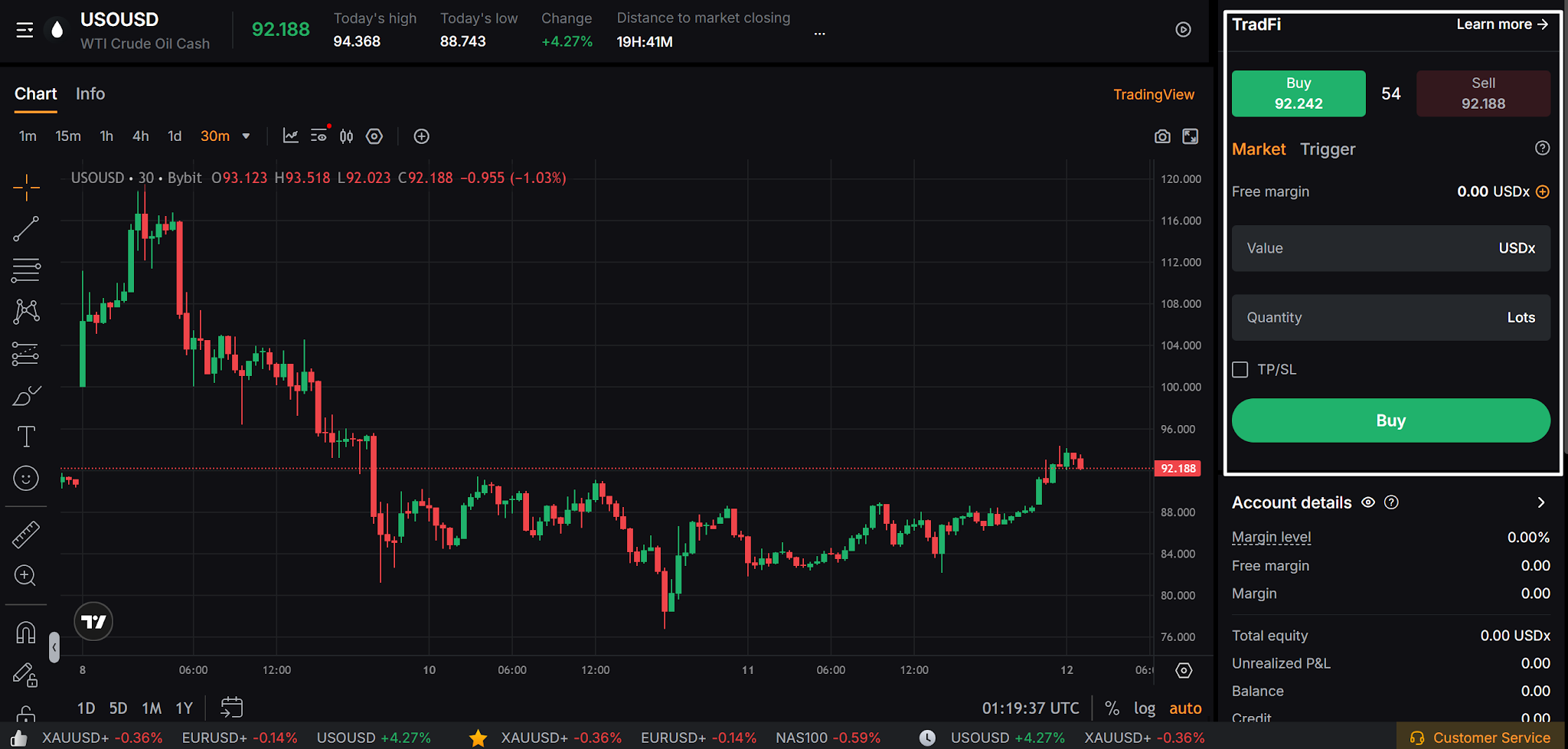Open the emoji icons tool

26,479
